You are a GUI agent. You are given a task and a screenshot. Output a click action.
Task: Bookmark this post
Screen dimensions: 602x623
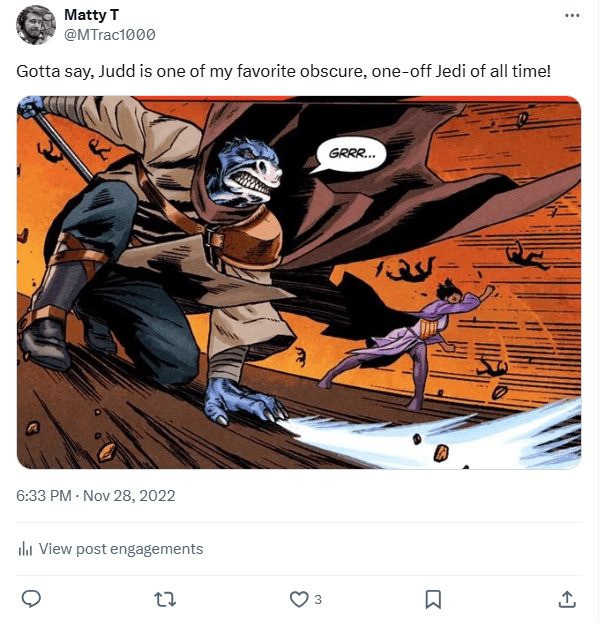433,599
